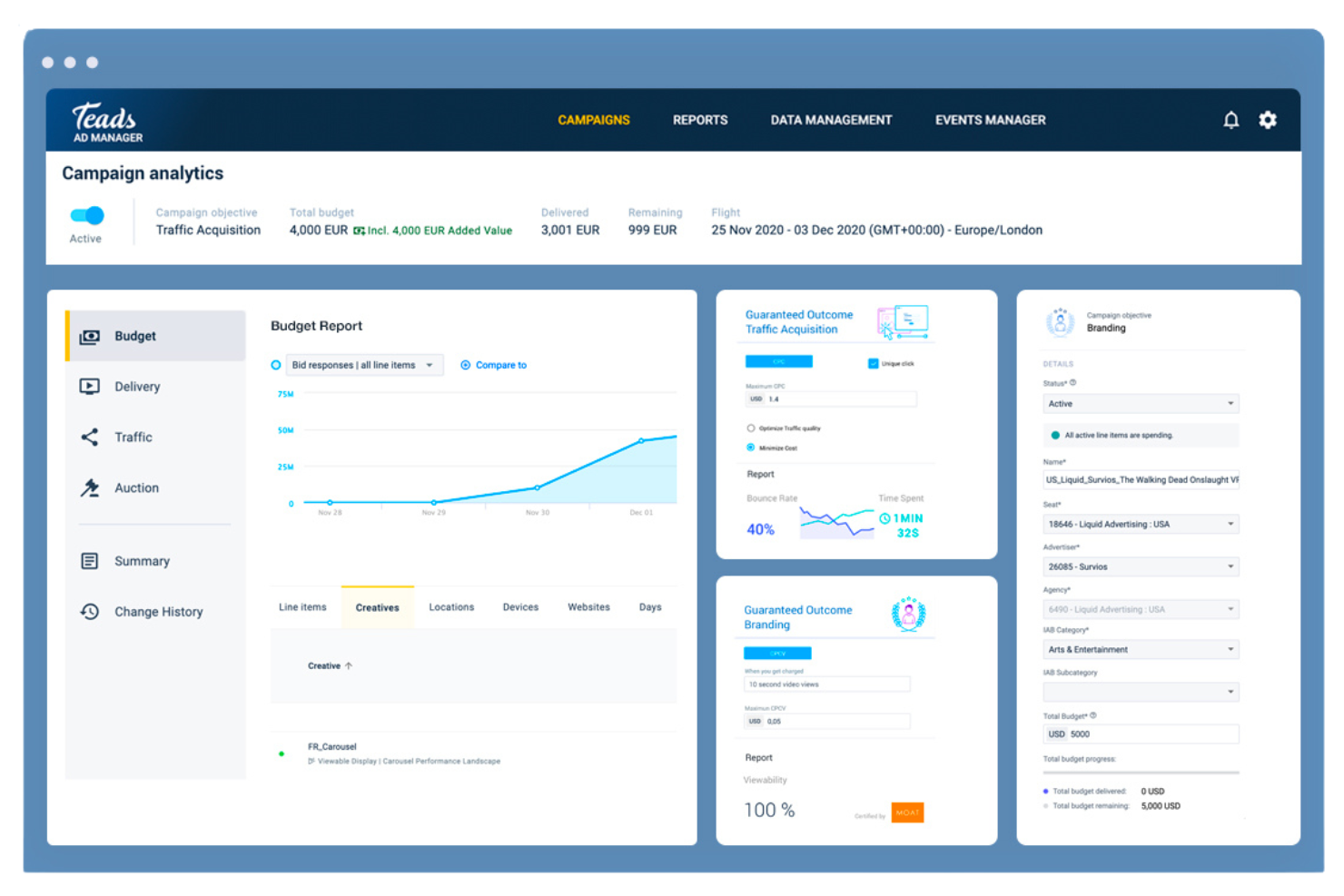This screenshot has height=896, width=1344.
Task: Click the Creative sort arrow icon
Action: click(x=349, y=666)
